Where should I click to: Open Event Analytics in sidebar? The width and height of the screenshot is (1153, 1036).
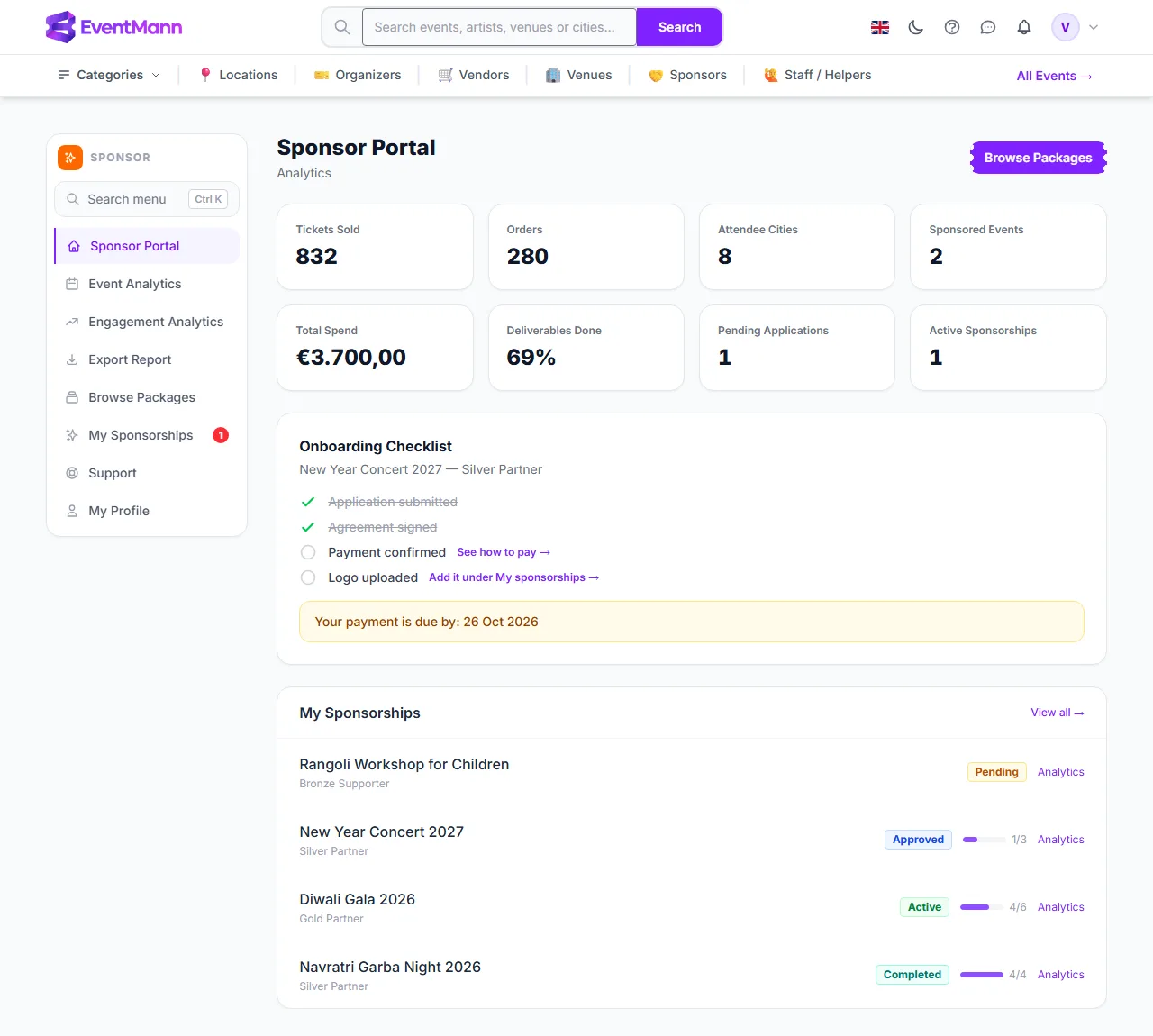coord(147,284)
